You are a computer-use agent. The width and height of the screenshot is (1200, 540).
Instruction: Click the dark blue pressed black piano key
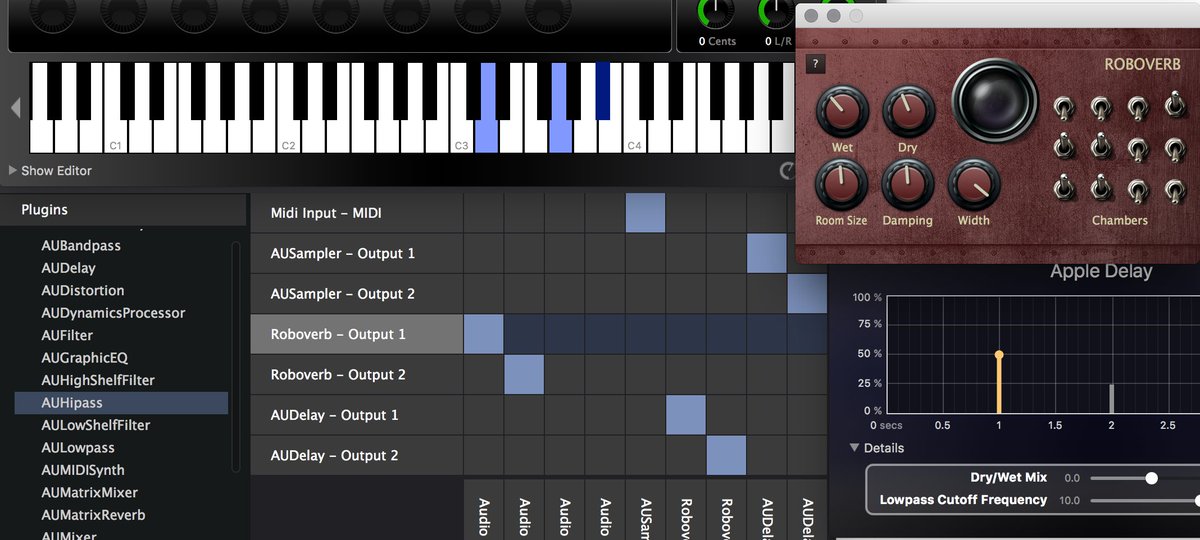coord(603,90)
